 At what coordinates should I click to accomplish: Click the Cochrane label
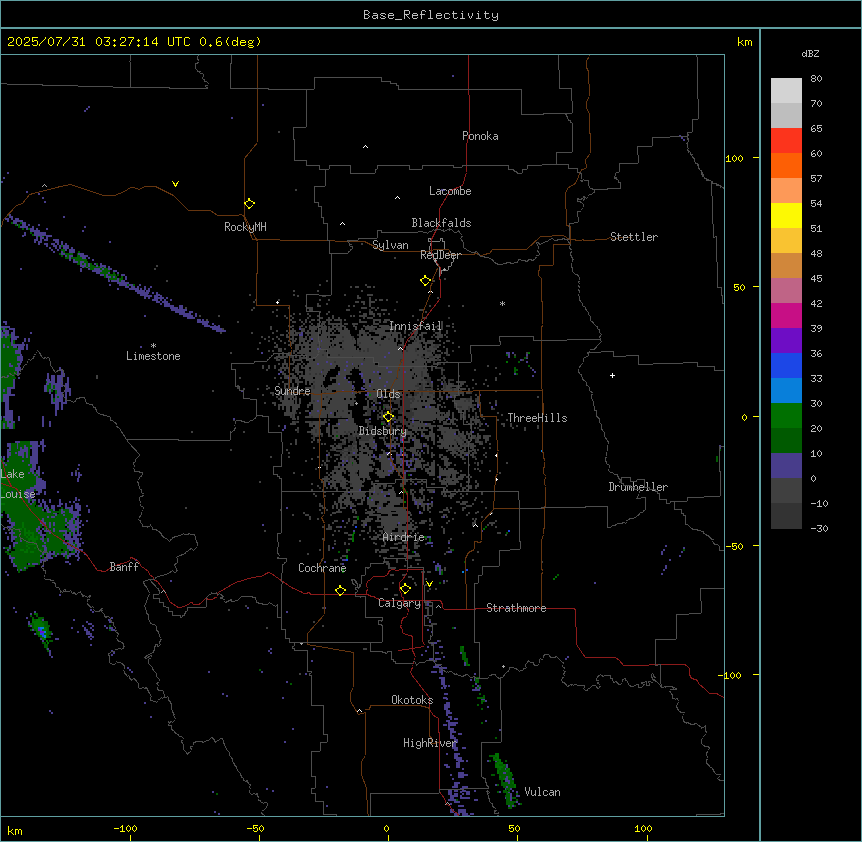[x=322, y=568]
